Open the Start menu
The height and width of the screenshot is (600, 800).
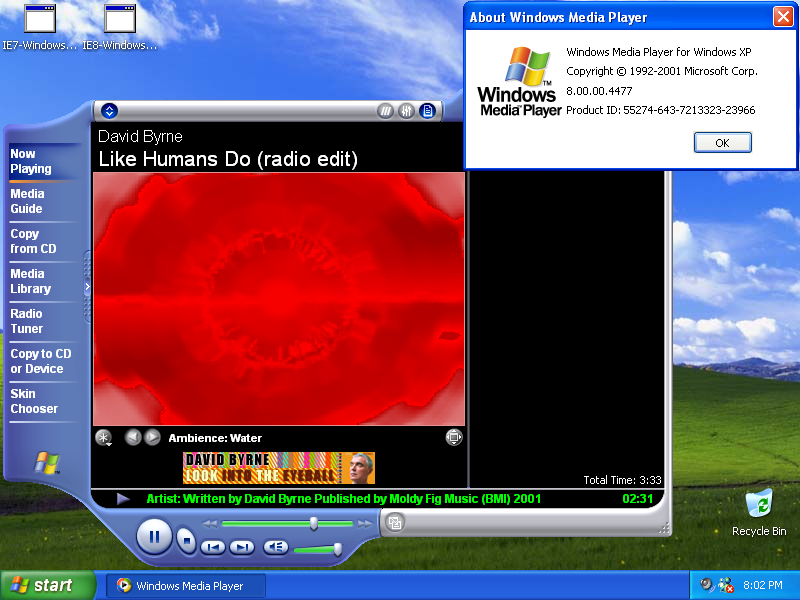pos(48,585)
